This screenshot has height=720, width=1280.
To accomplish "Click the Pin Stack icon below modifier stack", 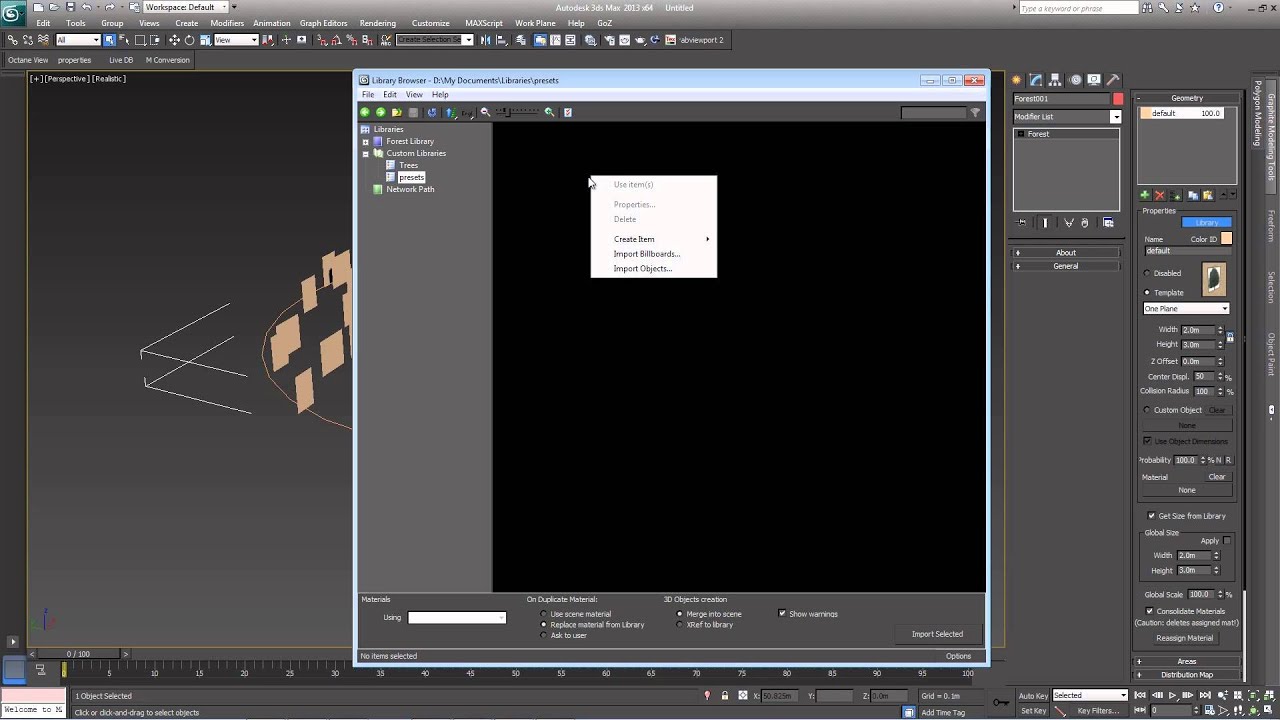I will click(1021, 223).
